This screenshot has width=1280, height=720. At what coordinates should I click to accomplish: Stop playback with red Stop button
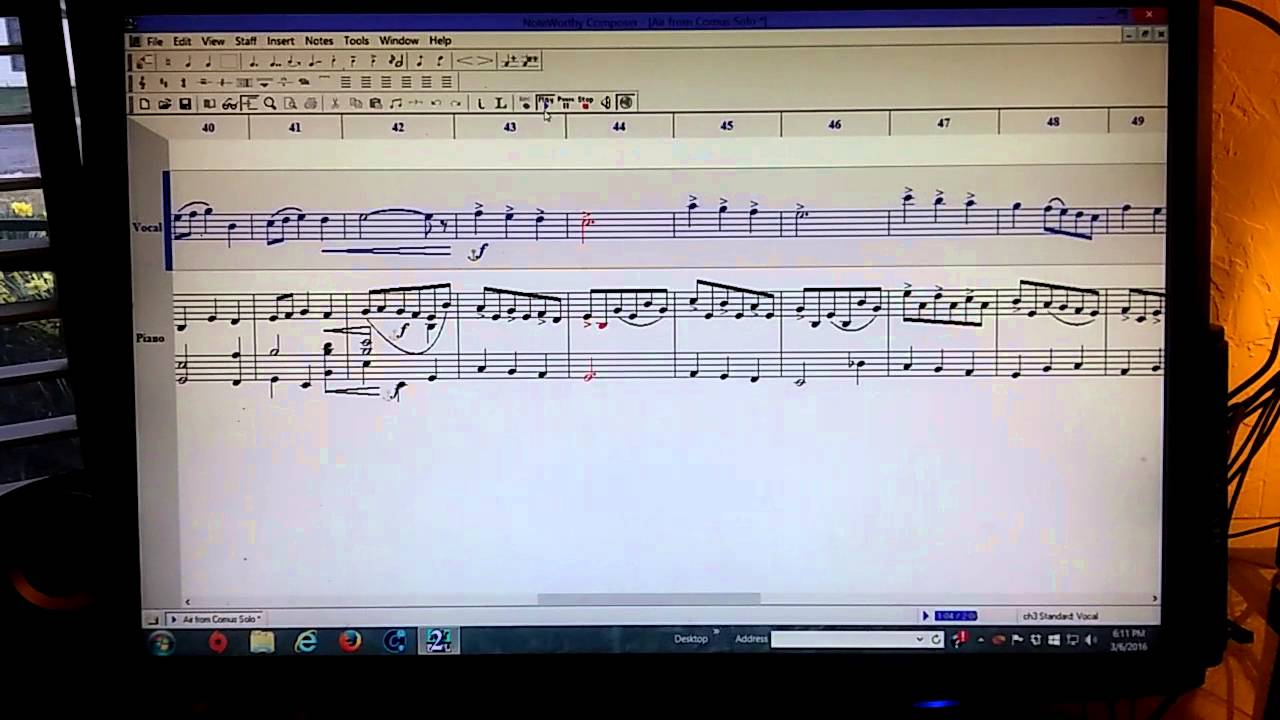[585, 103]
